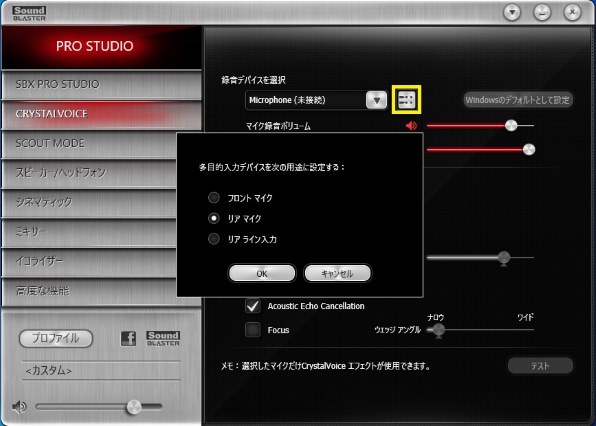
Task: Switch to the CRYSTALVOICE tab
Action: click(x=101, y=114)
